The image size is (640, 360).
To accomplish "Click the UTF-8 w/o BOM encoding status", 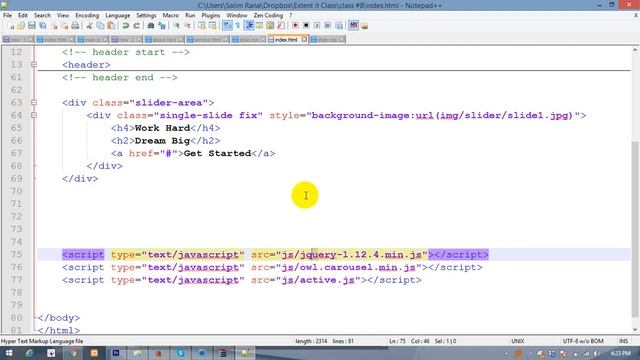I will point(583,341).
